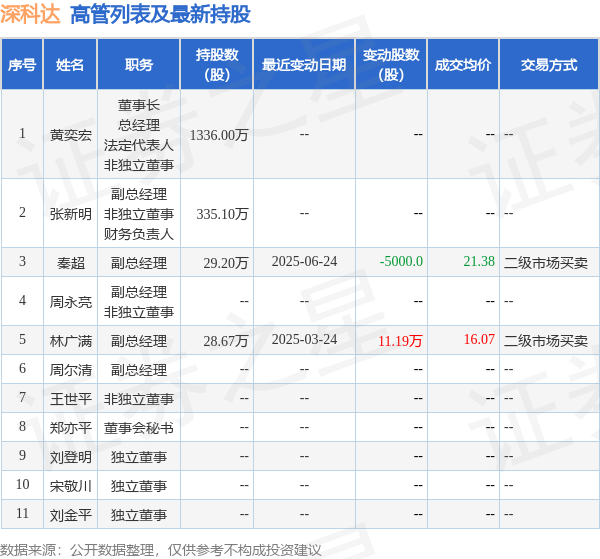This screenshot has width=600, height=559.
Task: Click the green 21.38 average price
Action: tap(479, 261)
